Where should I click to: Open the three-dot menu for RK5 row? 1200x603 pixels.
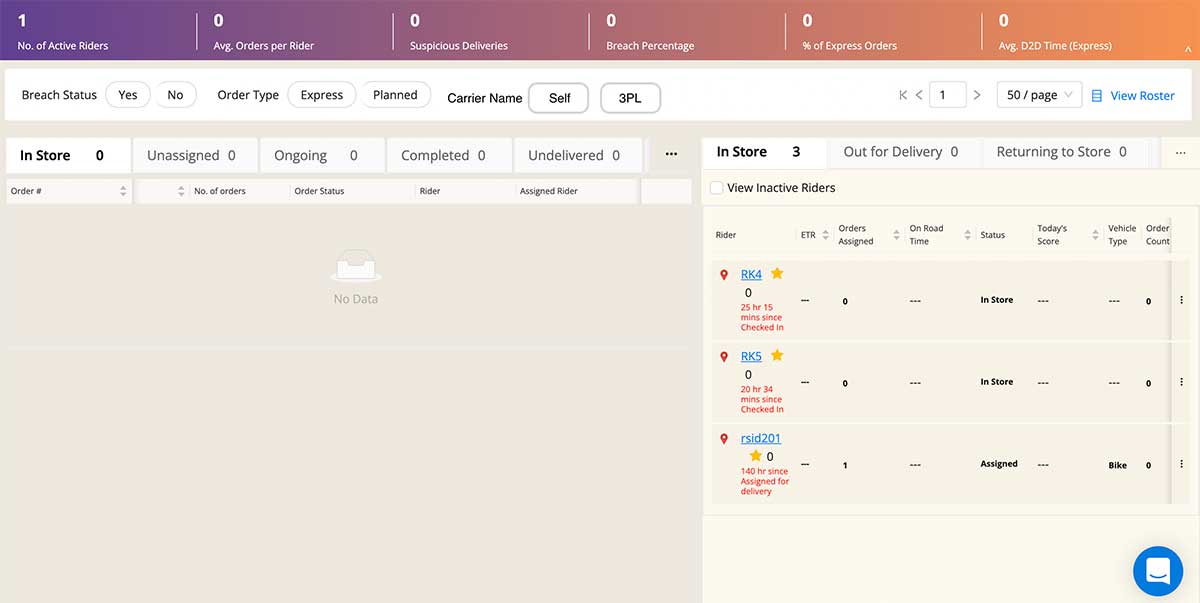point(1181,382)
